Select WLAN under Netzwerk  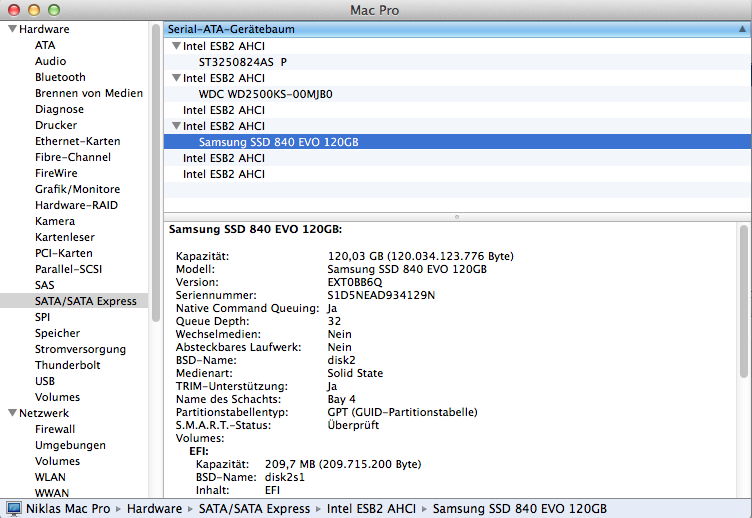[50, 477]
